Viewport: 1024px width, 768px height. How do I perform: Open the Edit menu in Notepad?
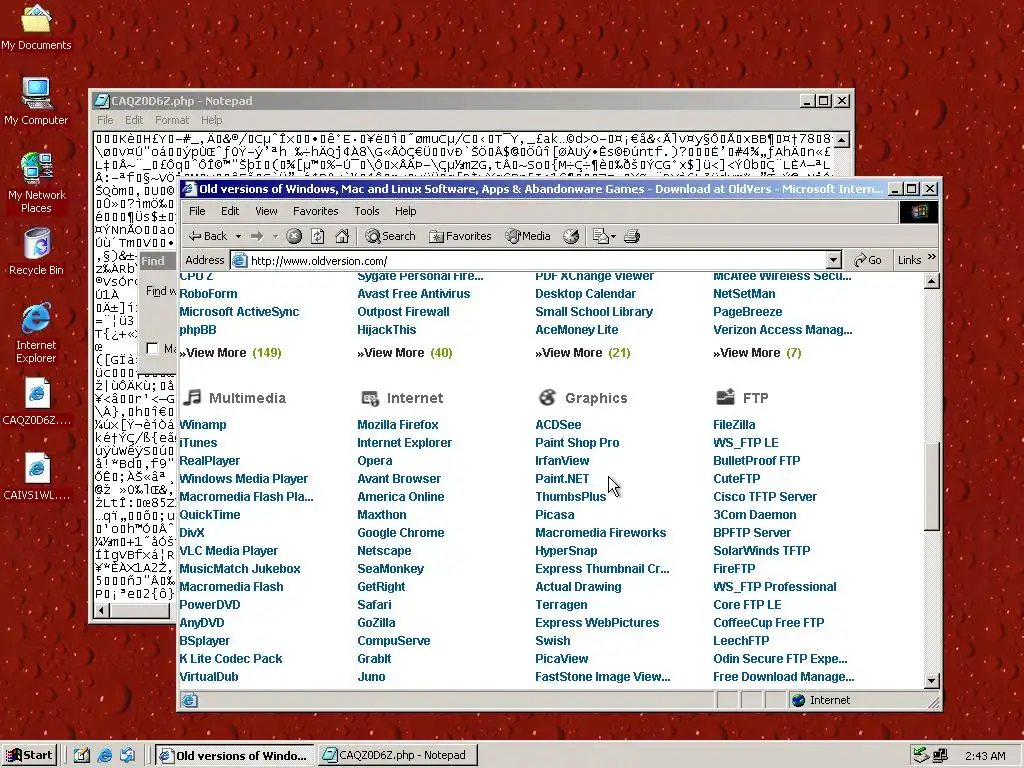click(x=134, y=120)
